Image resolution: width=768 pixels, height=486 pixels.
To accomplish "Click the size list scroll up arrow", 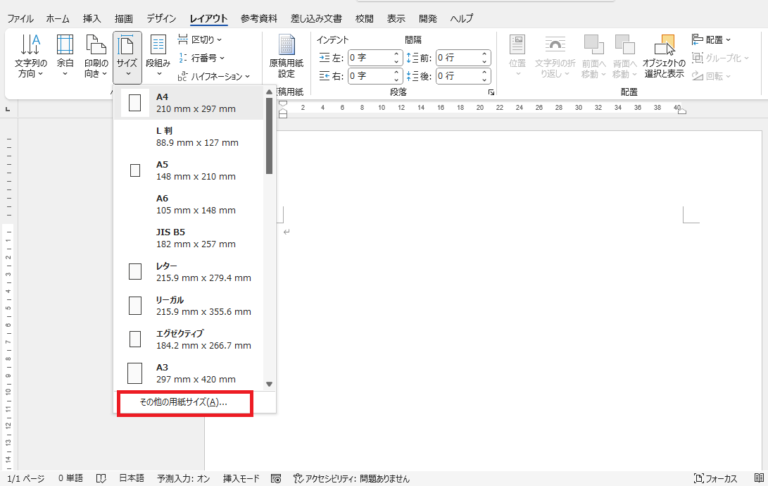I will click(269, 92).
